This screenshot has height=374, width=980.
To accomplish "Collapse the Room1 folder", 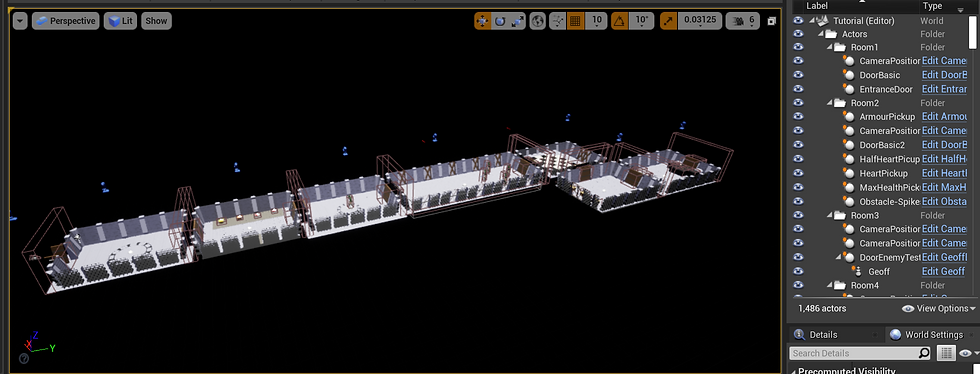I will (830, 48).
